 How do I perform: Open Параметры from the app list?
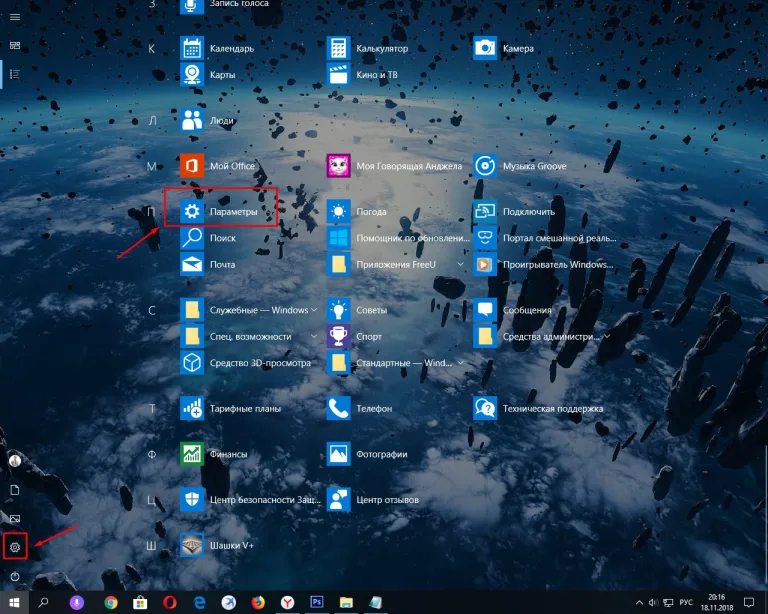pos(218,212)
